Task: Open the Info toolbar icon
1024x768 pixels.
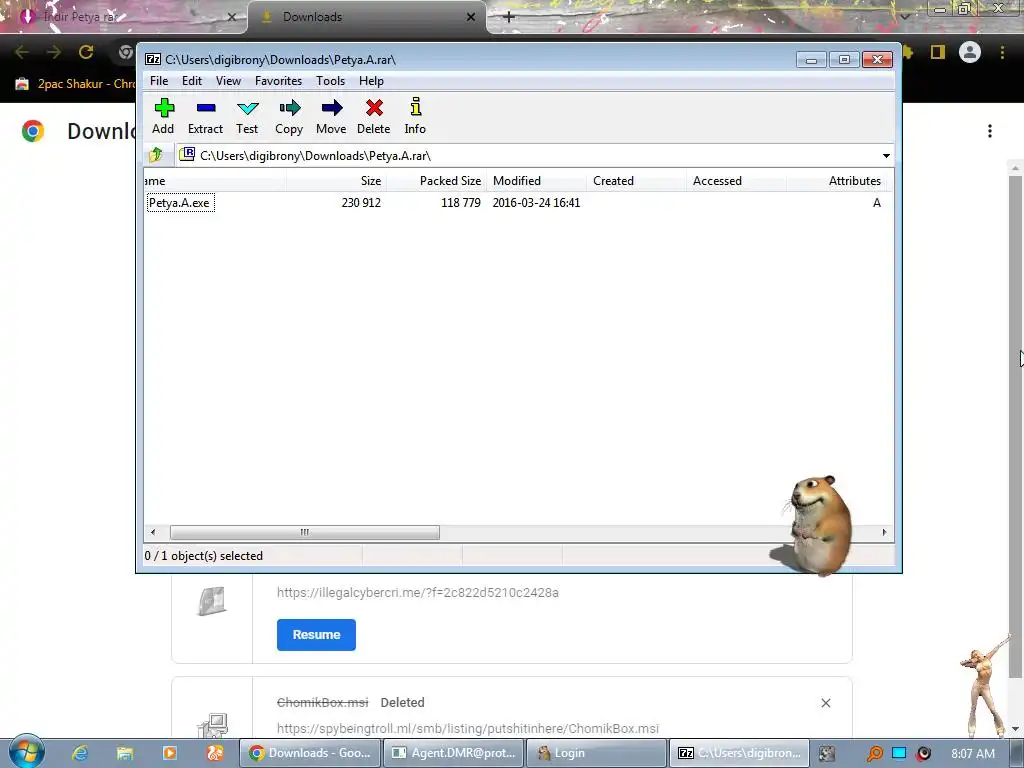Action: (415, 116)
